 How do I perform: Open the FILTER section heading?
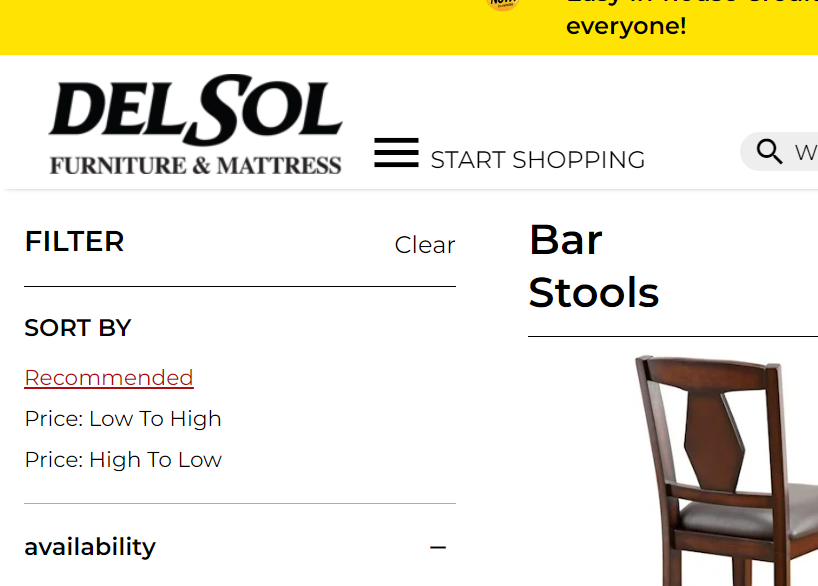coord(74,241)
